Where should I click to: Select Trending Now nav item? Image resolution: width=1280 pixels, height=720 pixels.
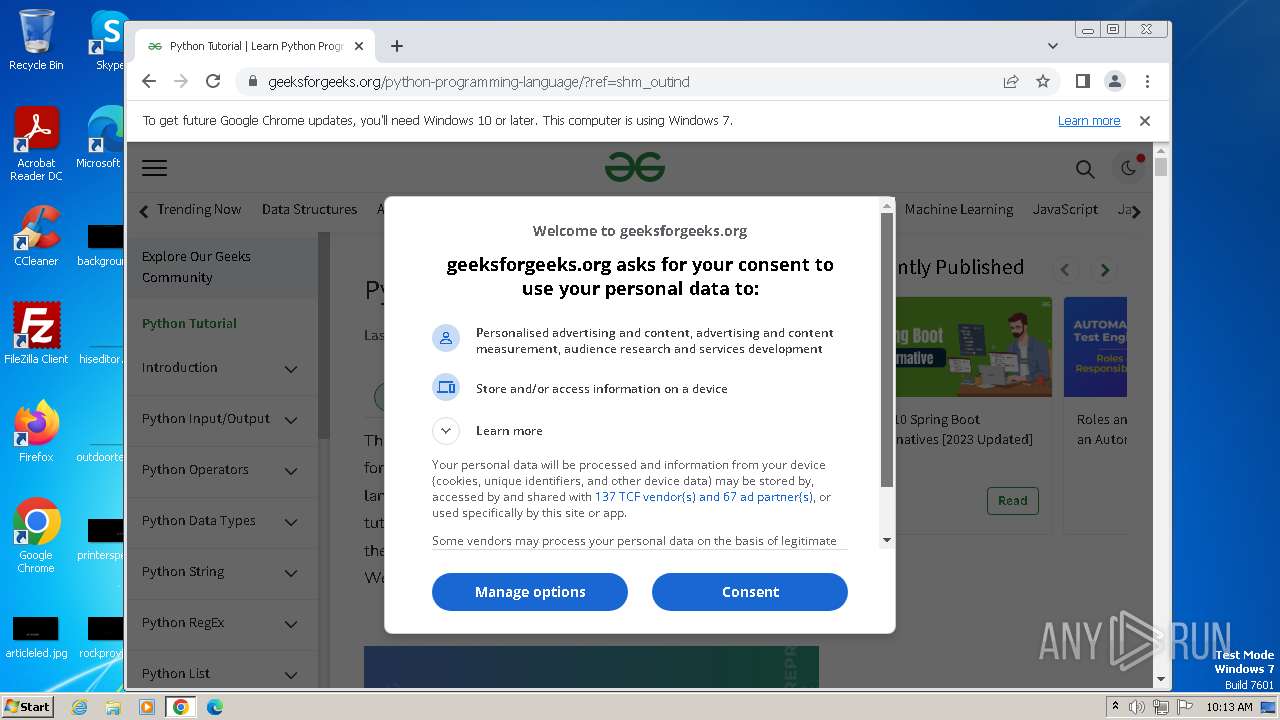click(199, 210)
